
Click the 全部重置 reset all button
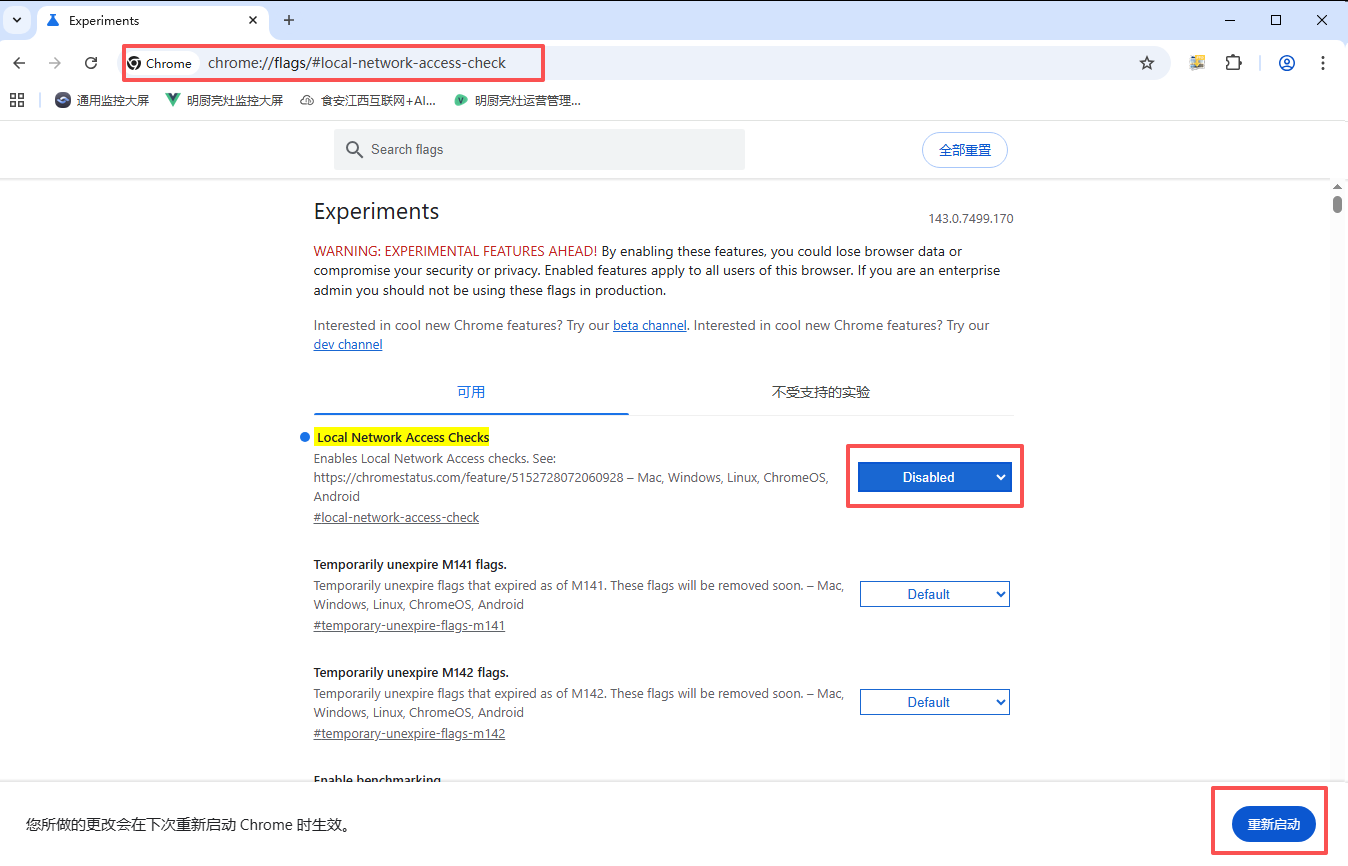964,150
